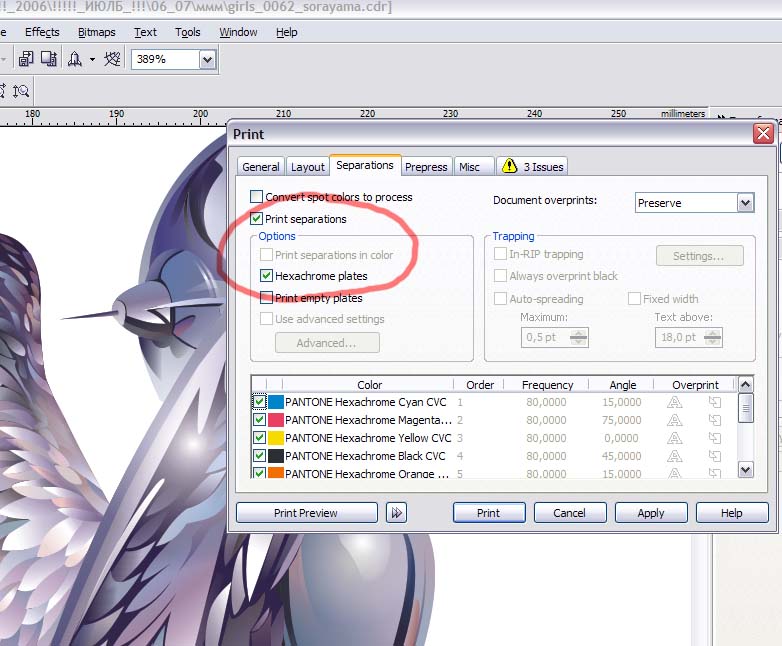Screen dimensions: 782x646
Task: Expand arrow next to the stamp toolbar icon
Action: [x=92, y=59]
